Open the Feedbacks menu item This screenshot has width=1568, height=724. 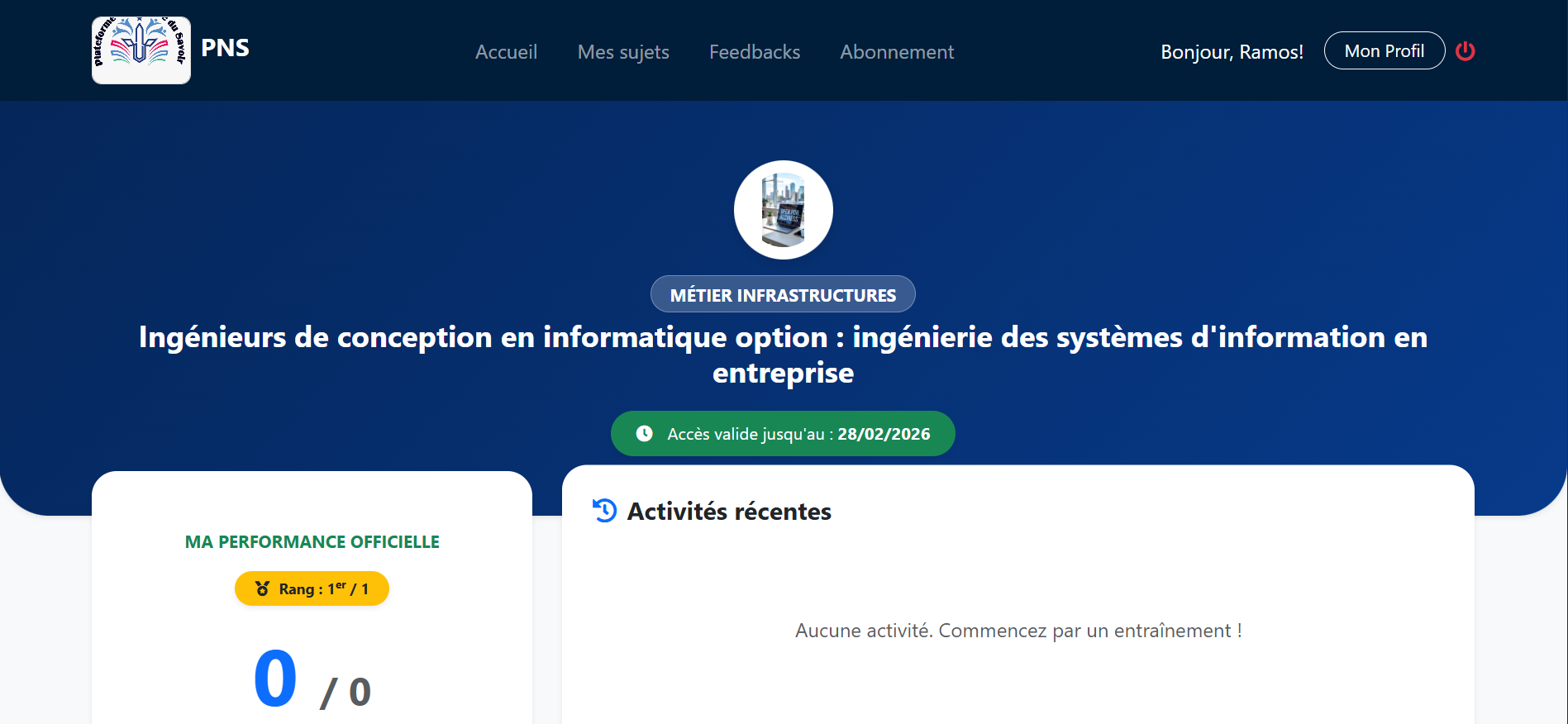click(x=755, y=52)
